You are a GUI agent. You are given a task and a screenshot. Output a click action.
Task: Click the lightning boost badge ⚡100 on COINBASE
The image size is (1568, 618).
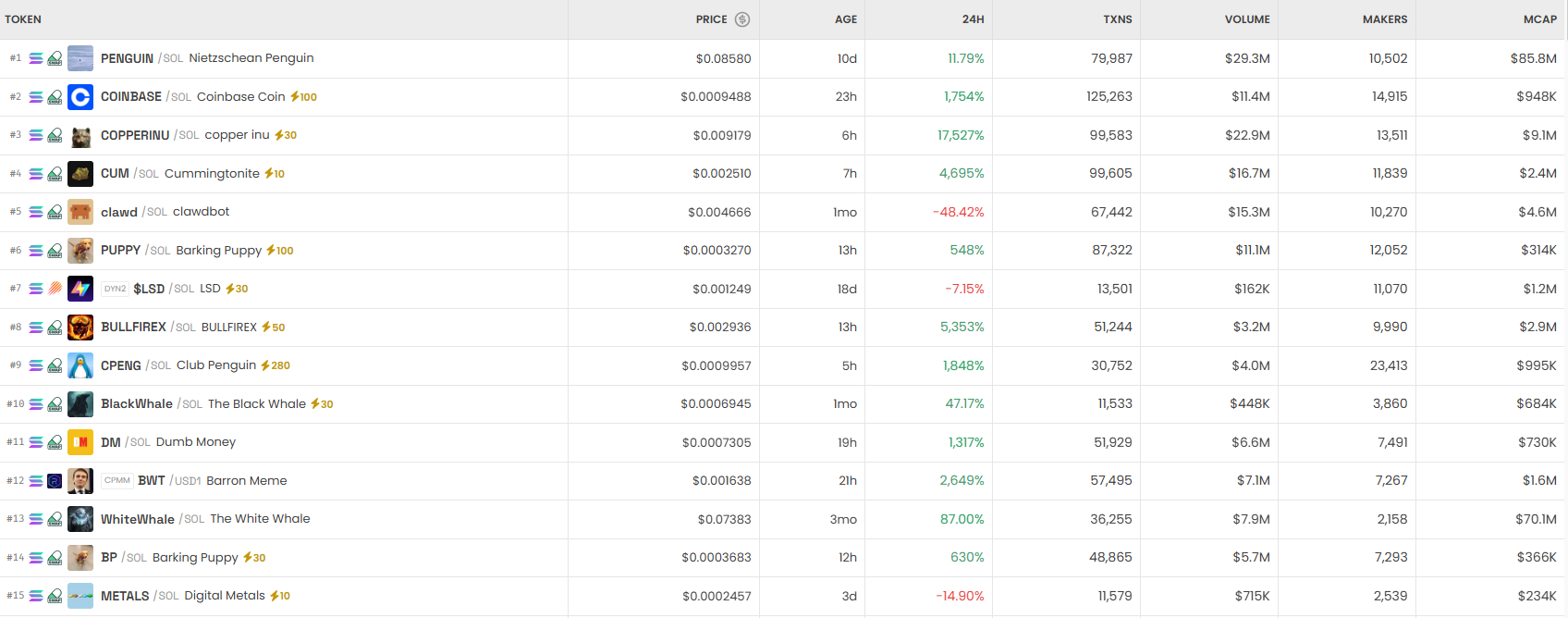304,96
